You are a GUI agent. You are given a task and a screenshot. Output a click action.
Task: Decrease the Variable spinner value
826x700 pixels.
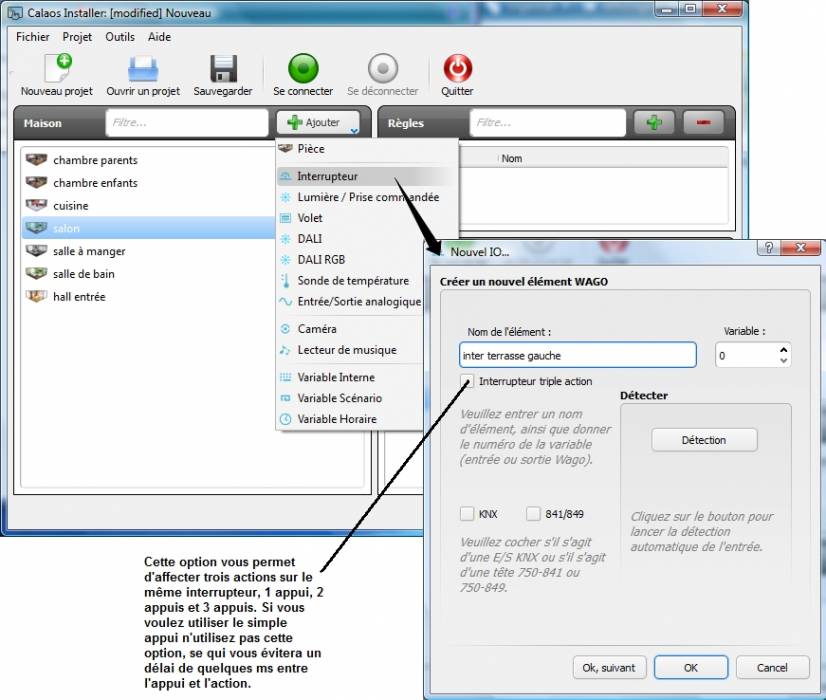(x=783, y=361)
